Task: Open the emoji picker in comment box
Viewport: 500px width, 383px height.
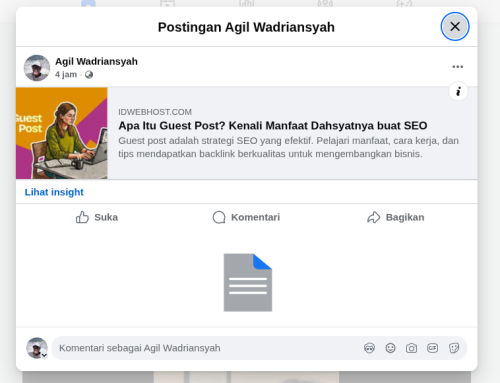Action: (x=390, y=348)
